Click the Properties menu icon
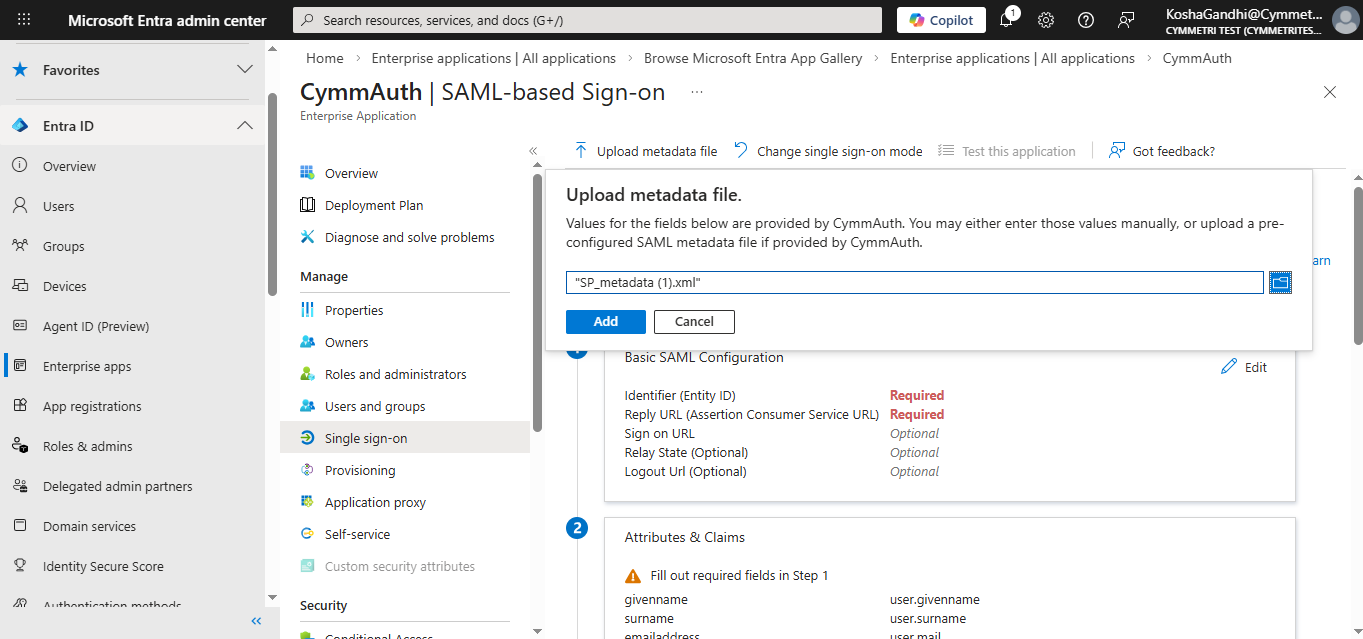Viewport: 1363px width, 639px height. pyautogui.click(x=307, y=310)
